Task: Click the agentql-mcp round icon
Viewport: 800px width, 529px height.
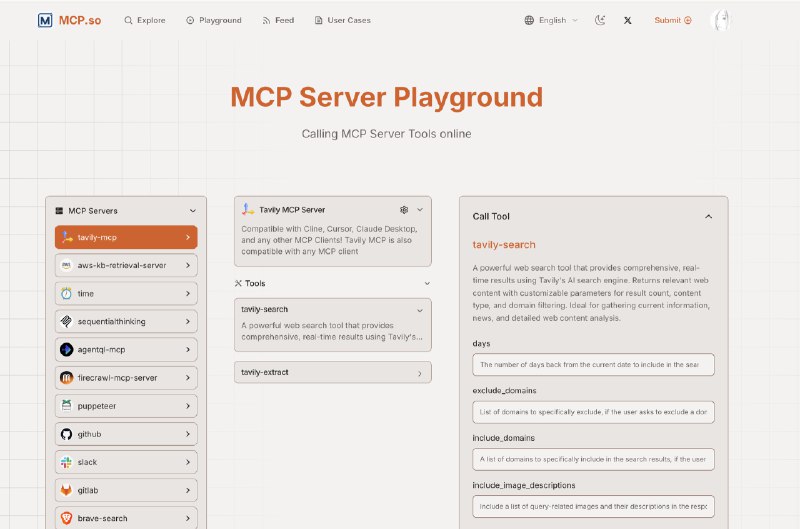Action: 66,349
